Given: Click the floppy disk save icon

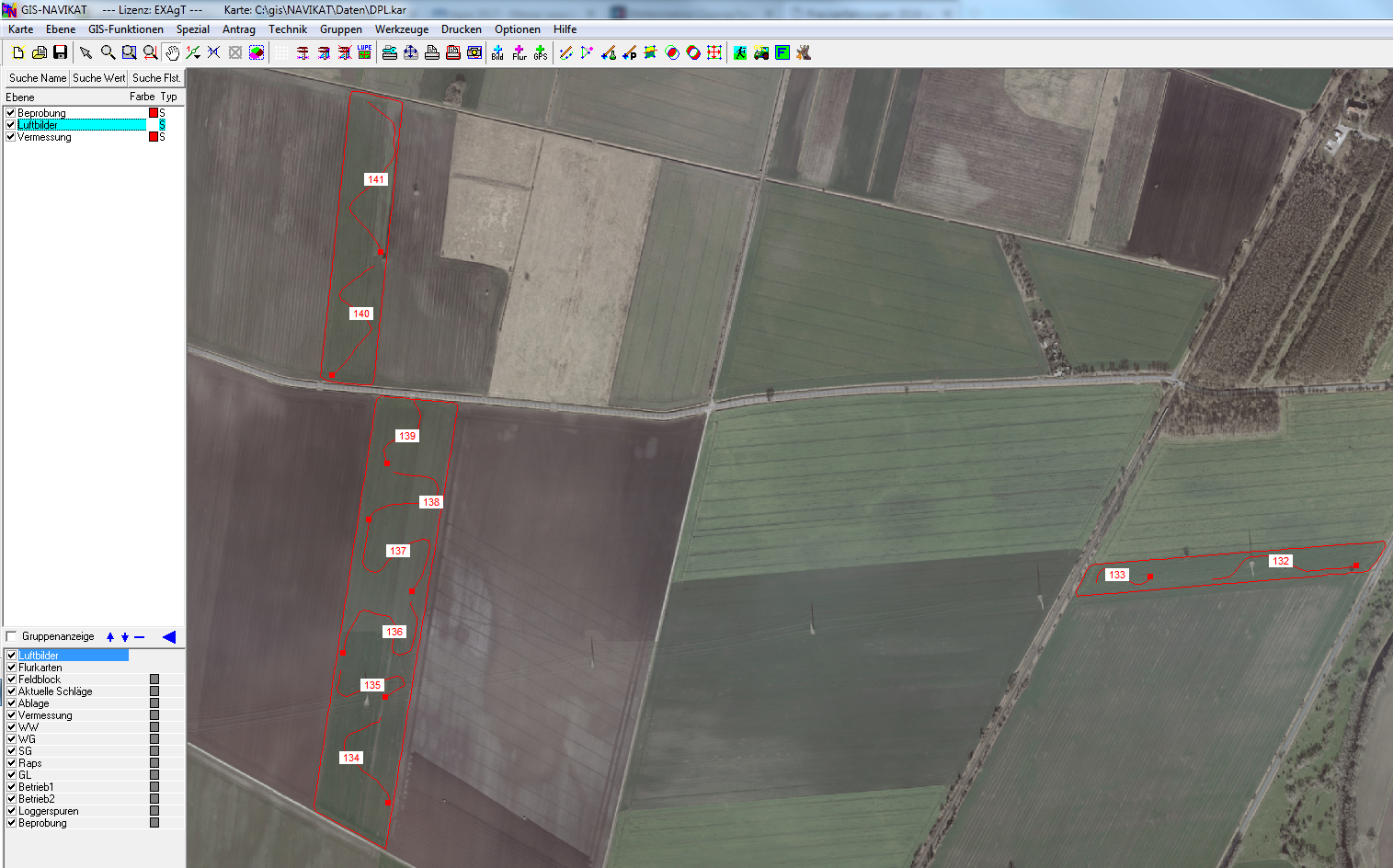Looking at the screenshot, I should 61,53.
